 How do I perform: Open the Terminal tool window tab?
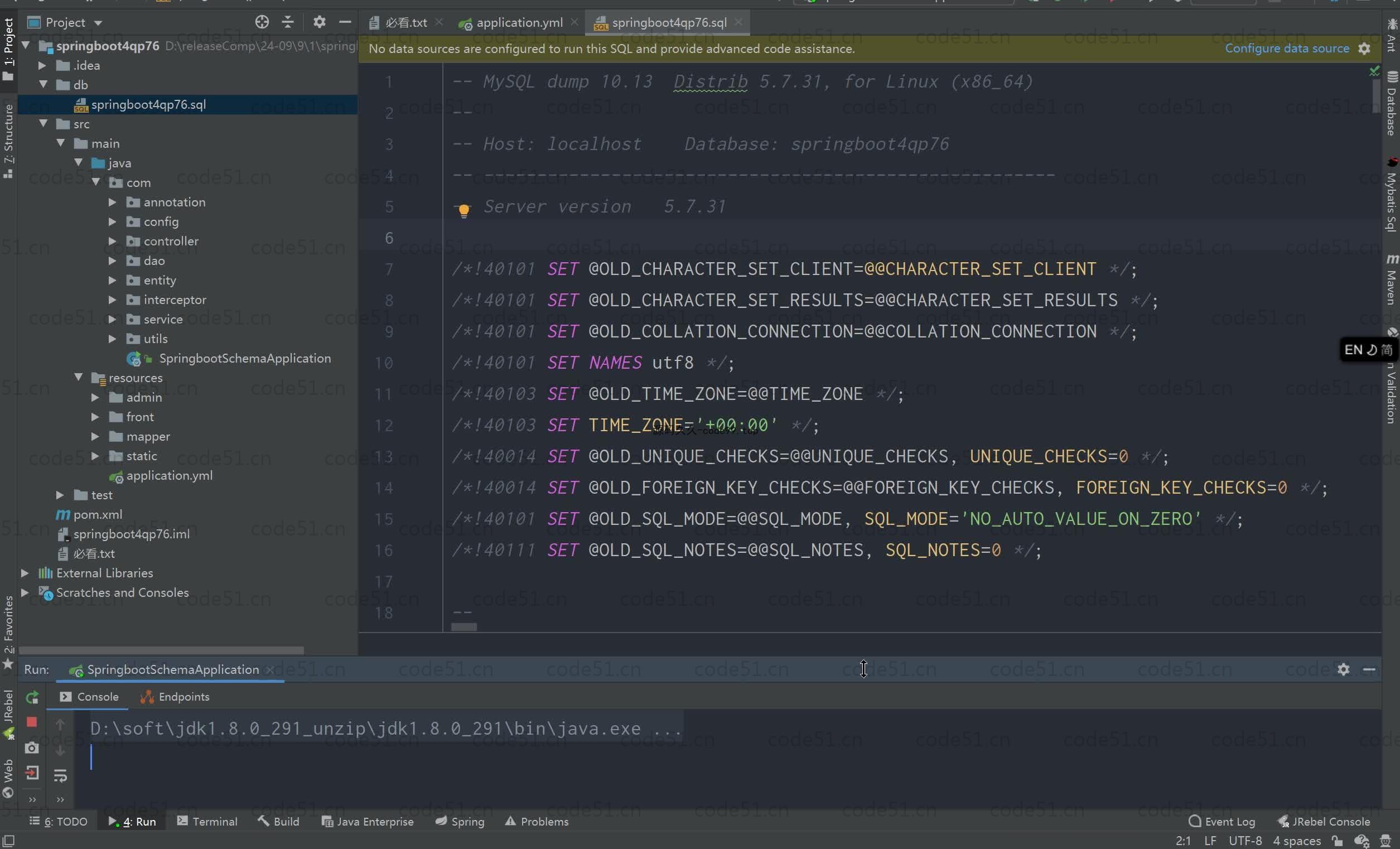click(207, 821)
